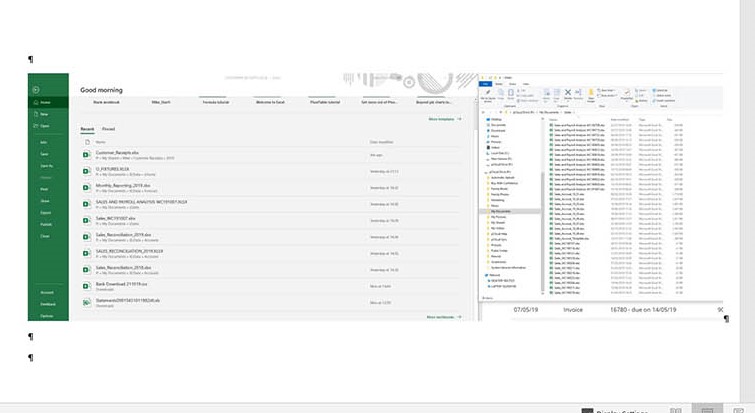Pick the Blank workbook template
Viewport: 755px width, 413px height.
(x=106, y=102)
